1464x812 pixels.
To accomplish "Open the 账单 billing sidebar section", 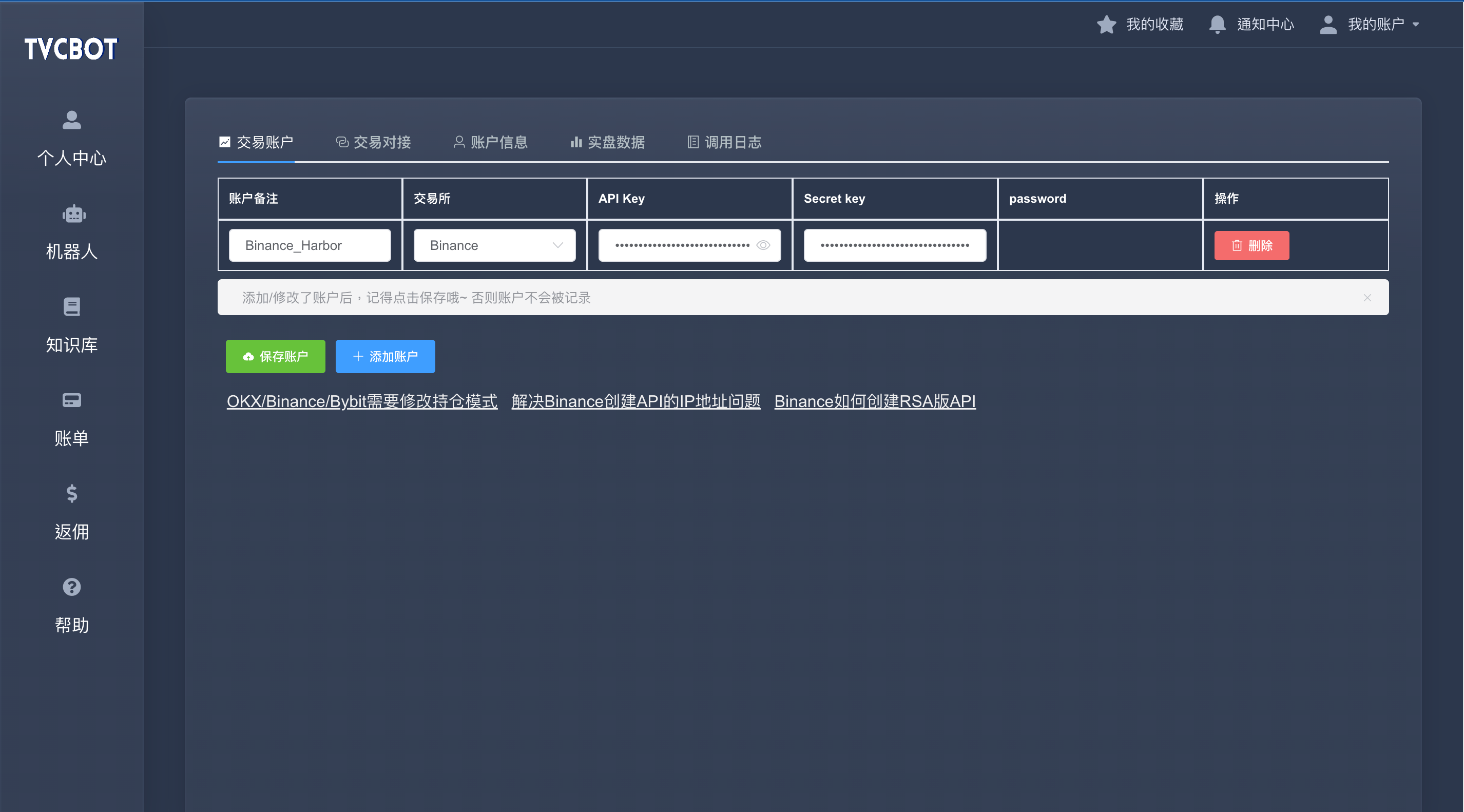I will click(72, 419).
